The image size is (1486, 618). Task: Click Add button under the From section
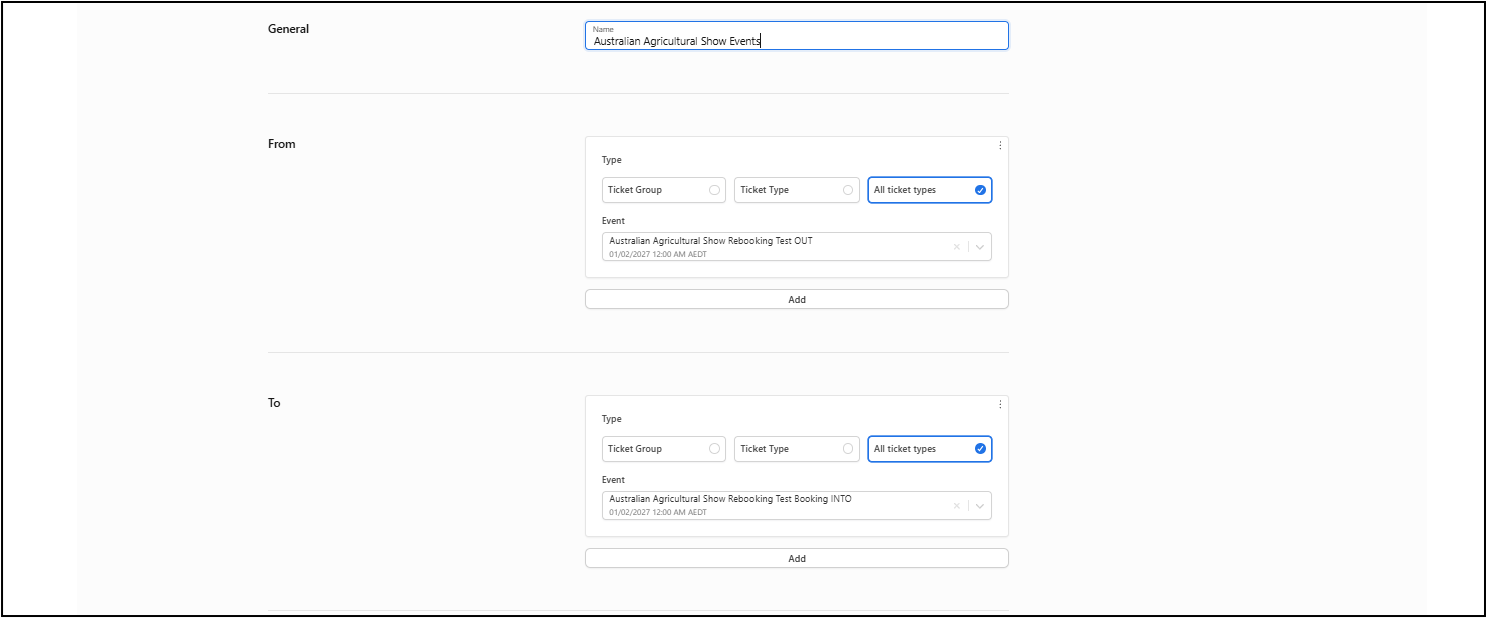(x=796, y=299)
